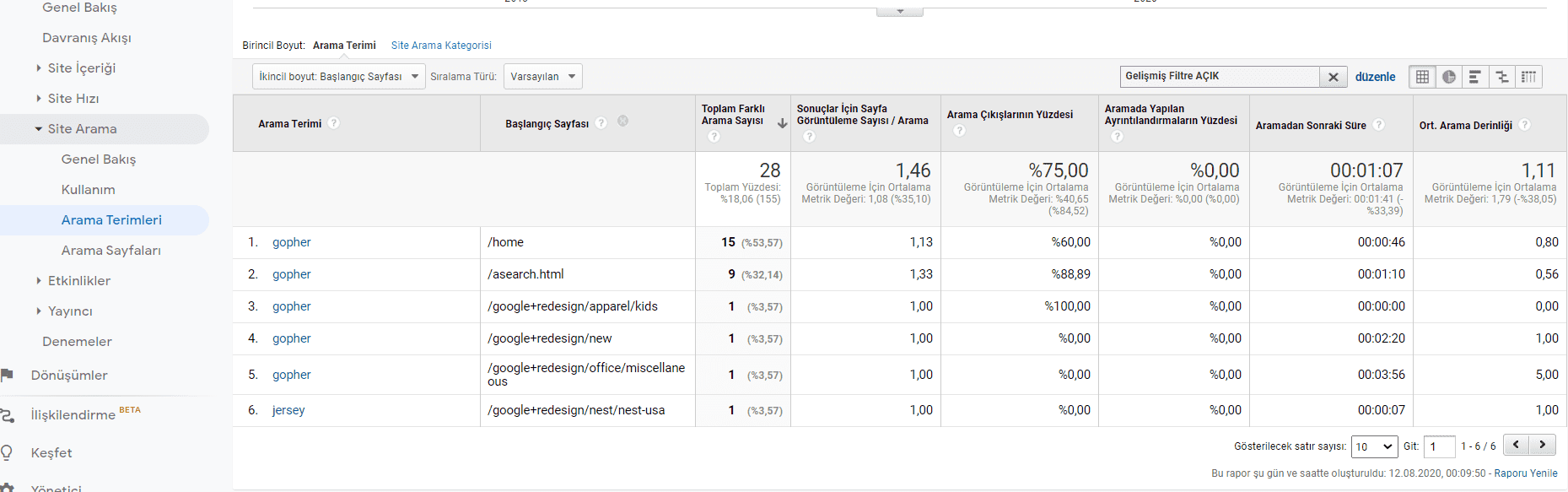Clear the advanced filter with X

point(1333,77)
